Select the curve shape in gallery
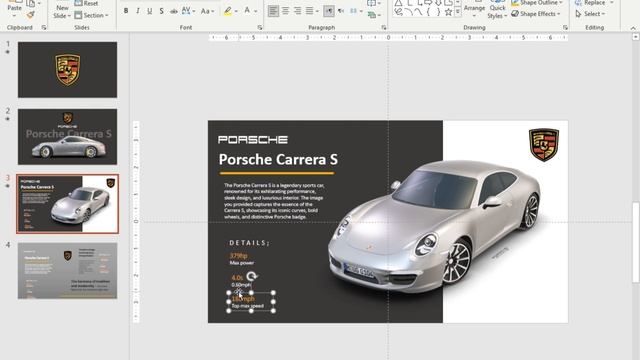The height and width of the screenshot is (360, 640). tap(418, 12)
